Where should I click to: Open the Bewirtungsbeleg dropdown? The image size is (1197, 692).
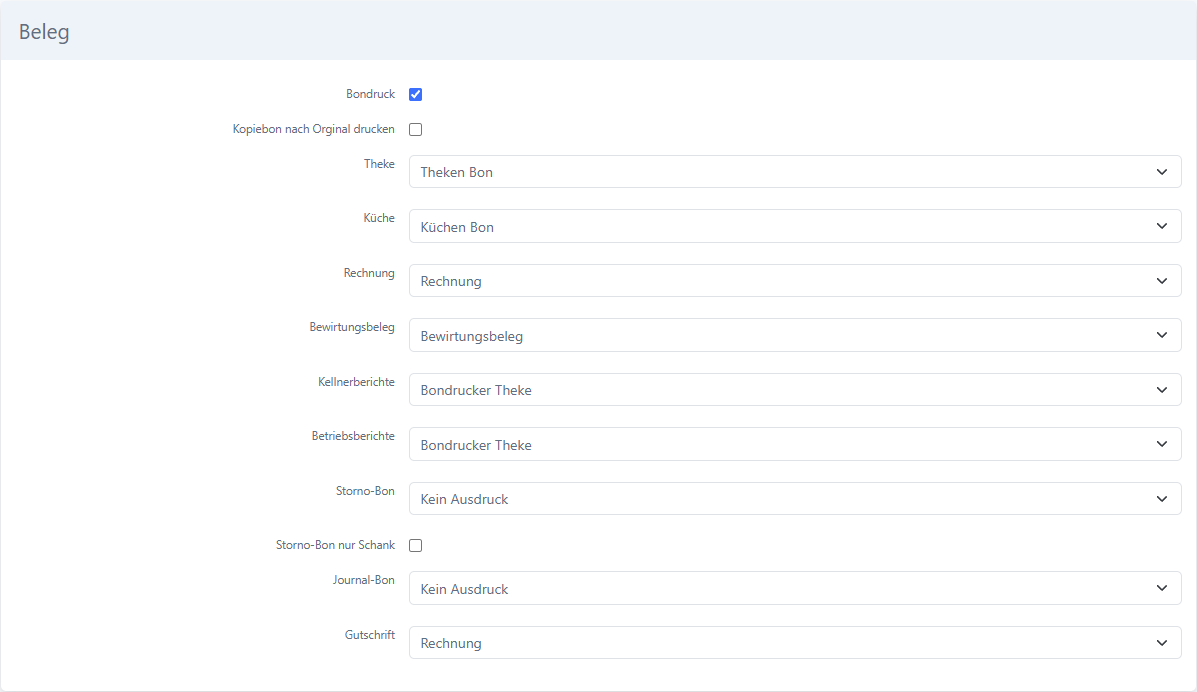(795, 335)
